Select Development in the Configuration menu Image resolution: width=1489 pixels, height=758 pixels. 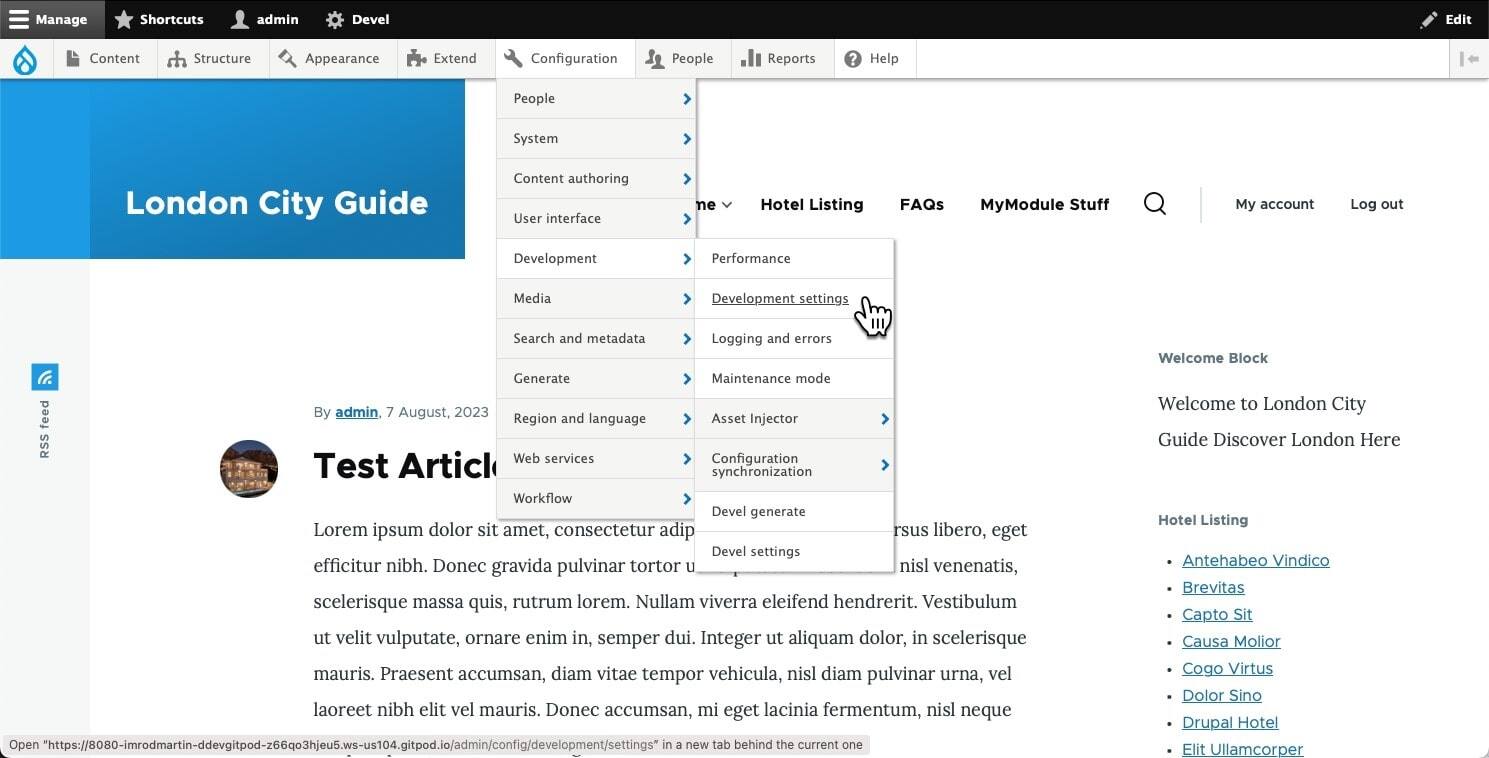click(x=596, y=259)
